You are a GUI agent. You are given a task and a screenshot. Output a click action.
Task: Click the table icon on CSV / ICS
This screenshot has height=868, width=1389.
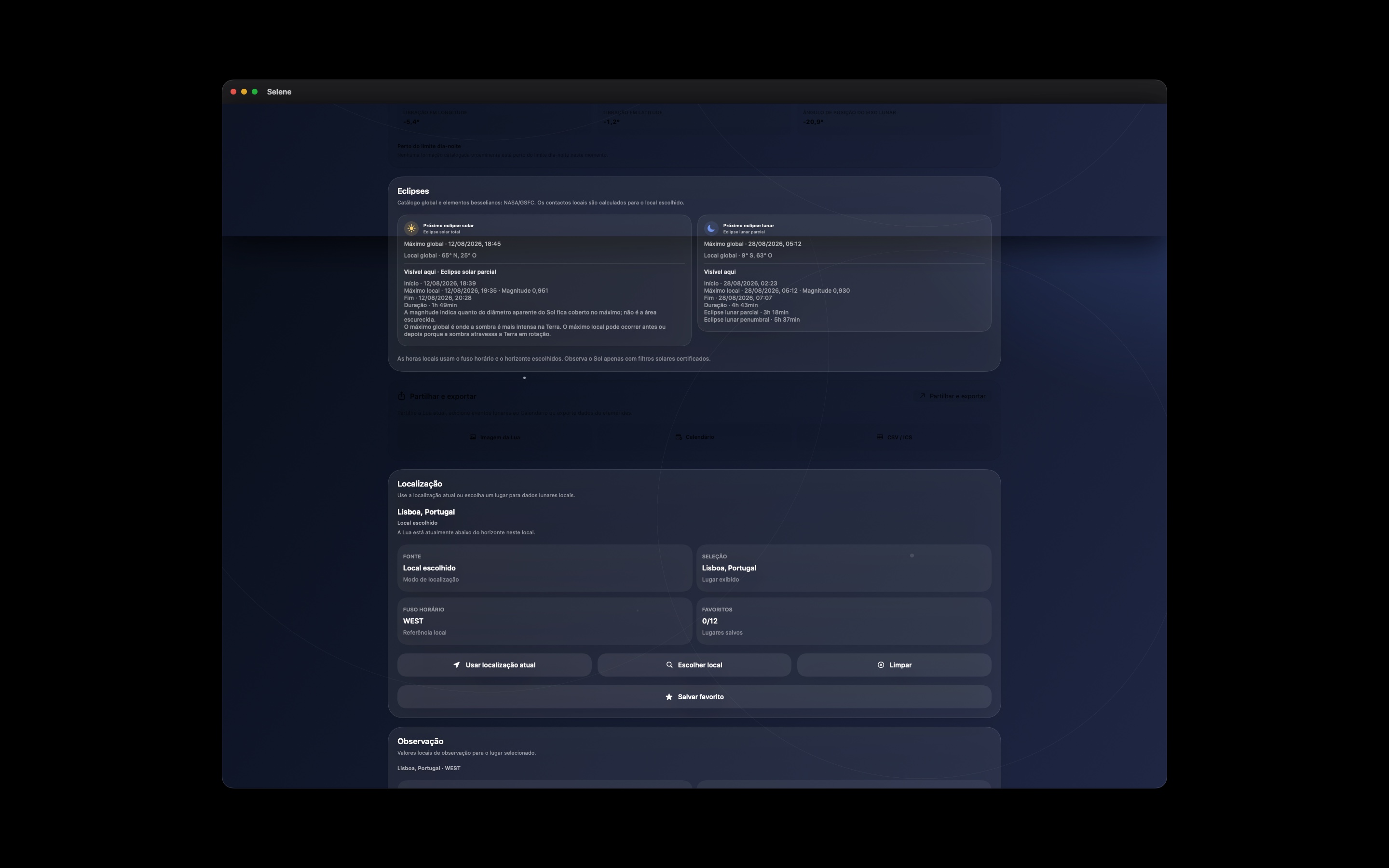tap(879, 437)
